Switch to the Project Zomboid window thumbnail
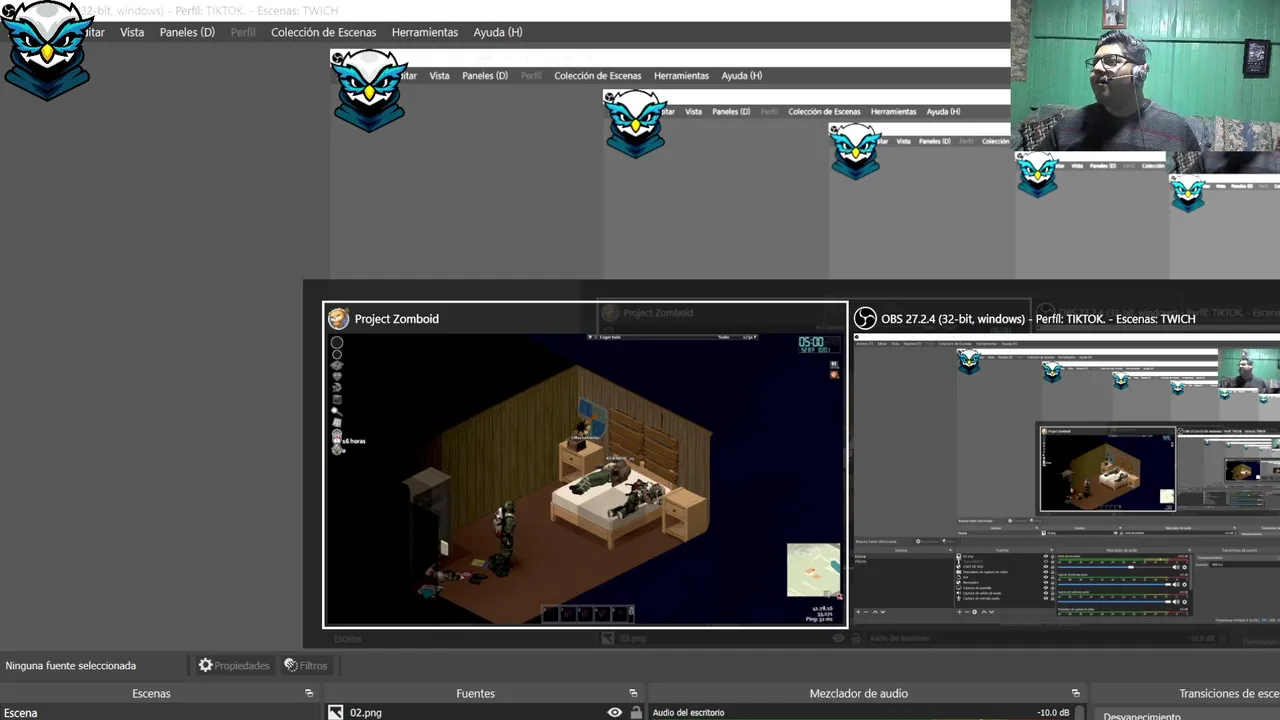1280x720 pixels. pyautogui.click(x=585, y=465)
